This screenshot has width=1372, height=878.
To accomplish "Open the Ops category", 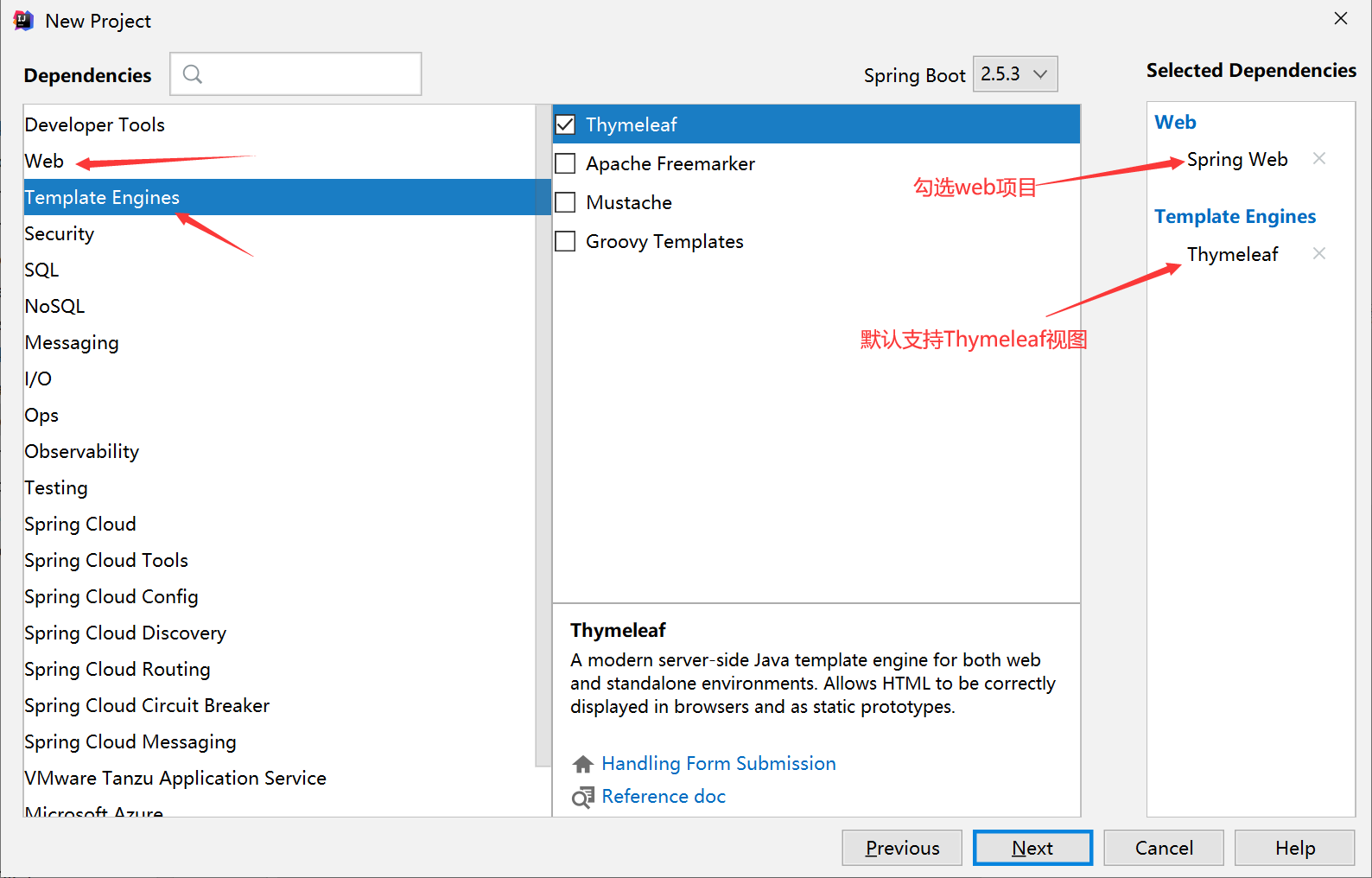I will [280, 415].
